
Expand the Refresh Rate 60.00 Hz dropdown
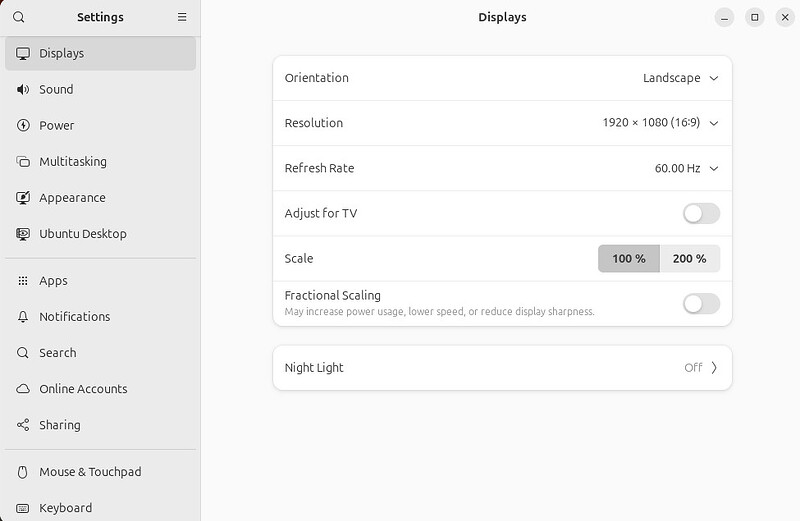(686, 168)
